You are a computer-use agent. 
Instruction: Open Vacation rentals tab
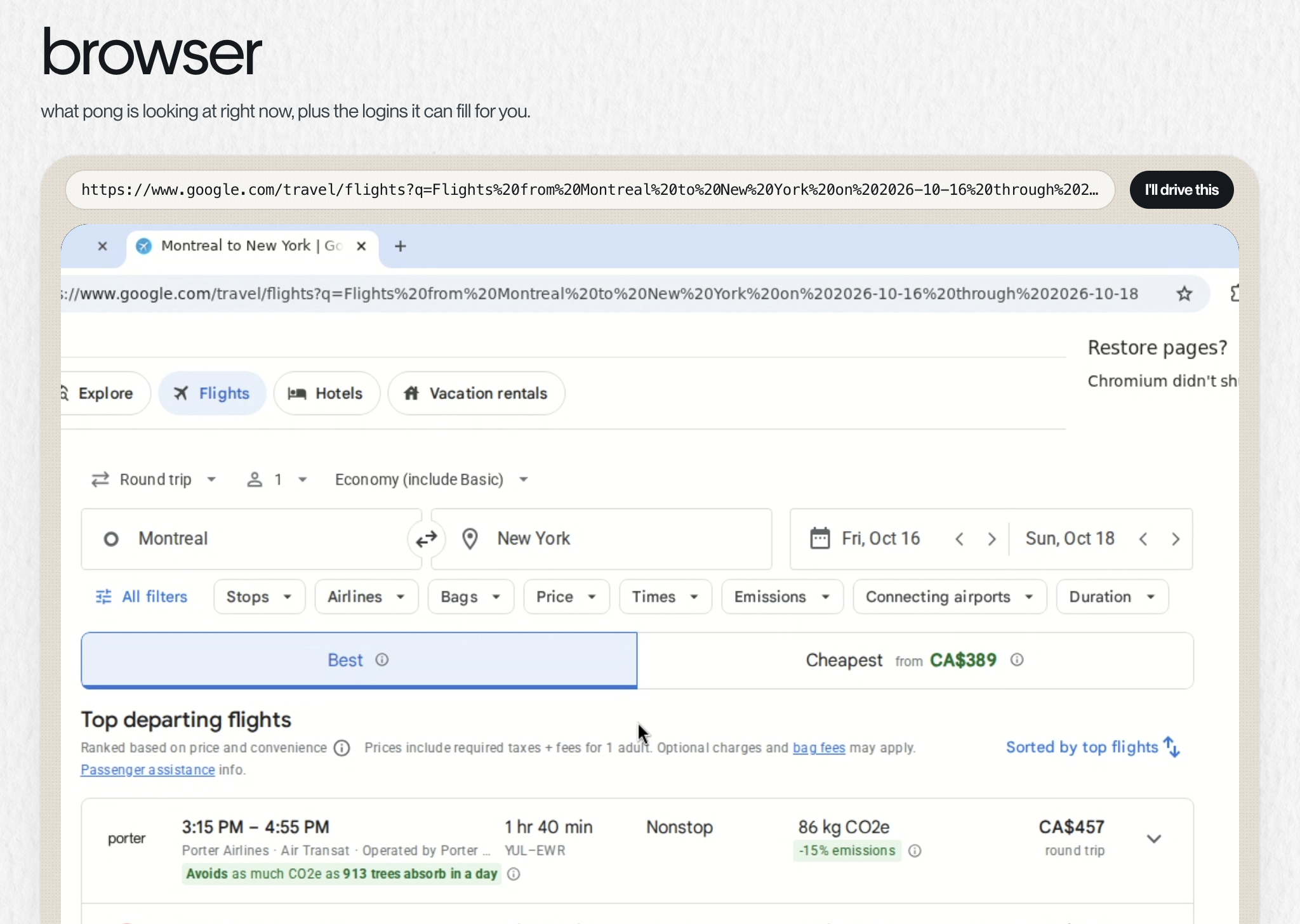point(476,393)
